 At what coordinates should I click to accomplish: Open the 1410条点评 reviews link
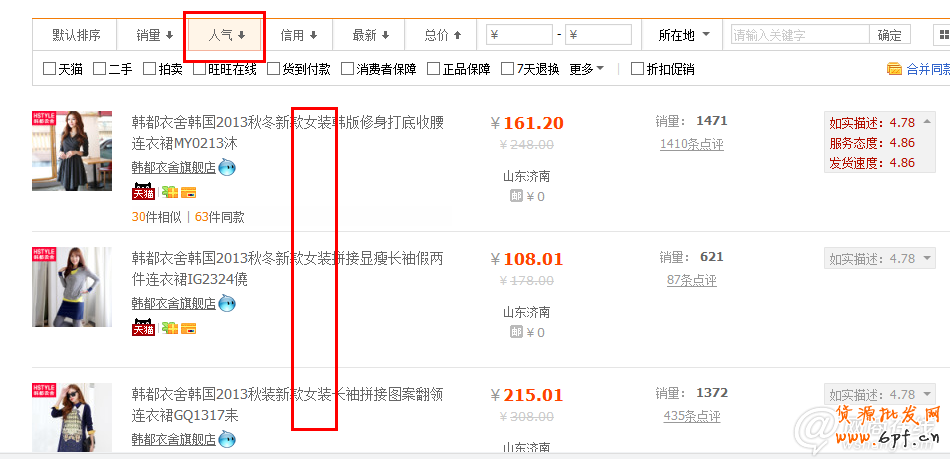(x=691, y=144)
